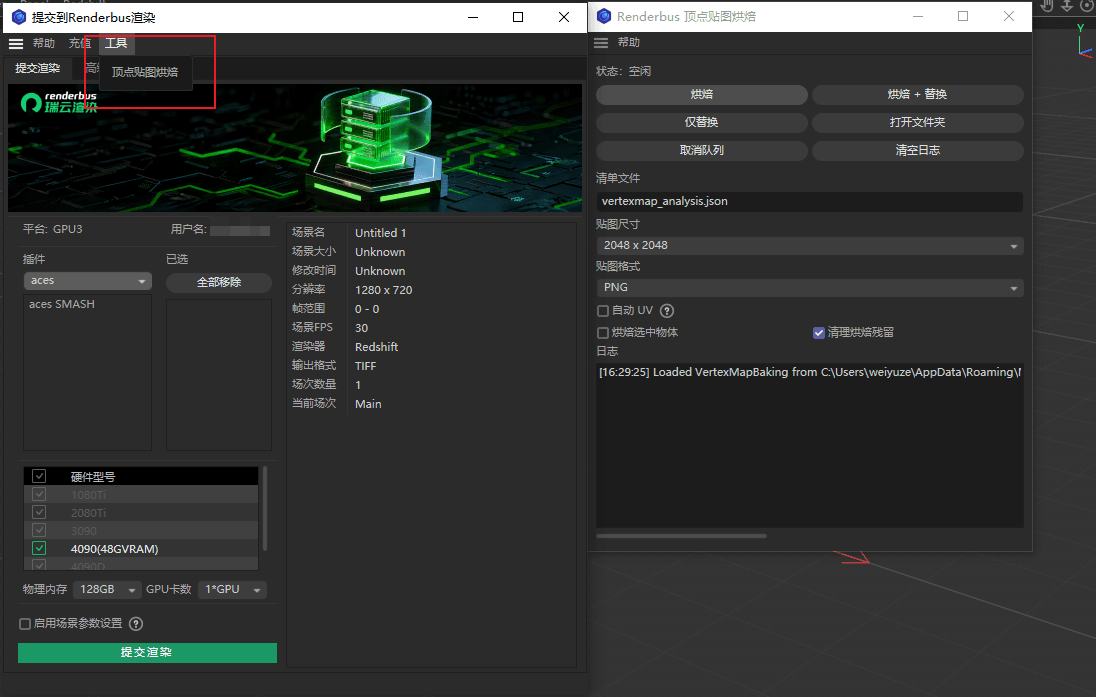
Task: Click the Loaded VertexMapBaking log entry
Action: coord(809,372)
